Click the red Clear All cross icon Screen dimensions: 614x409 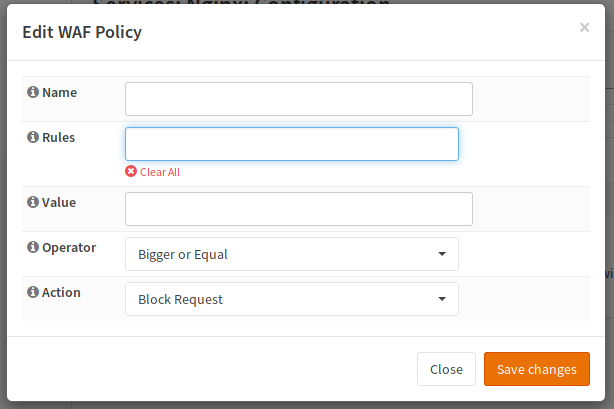[131, 172]
